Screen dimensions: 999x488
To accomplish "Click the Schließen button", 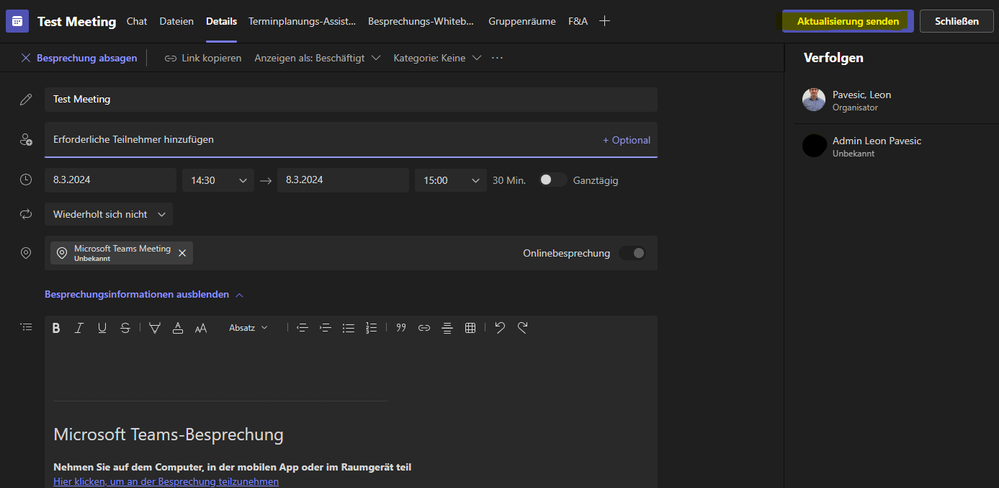I will point(956,21).
